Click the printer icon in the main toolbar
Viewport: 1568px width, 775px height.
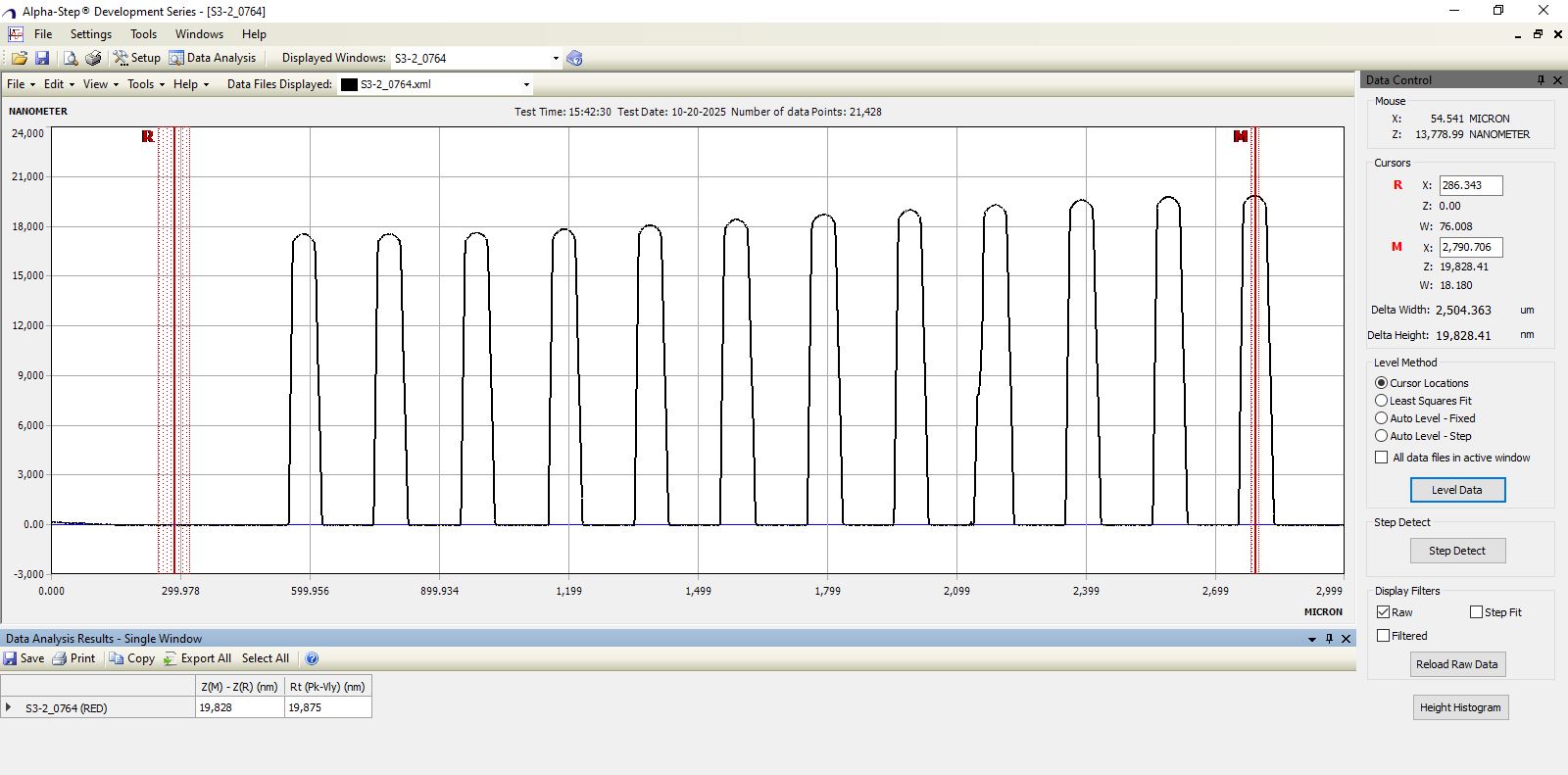click(93, 58)
